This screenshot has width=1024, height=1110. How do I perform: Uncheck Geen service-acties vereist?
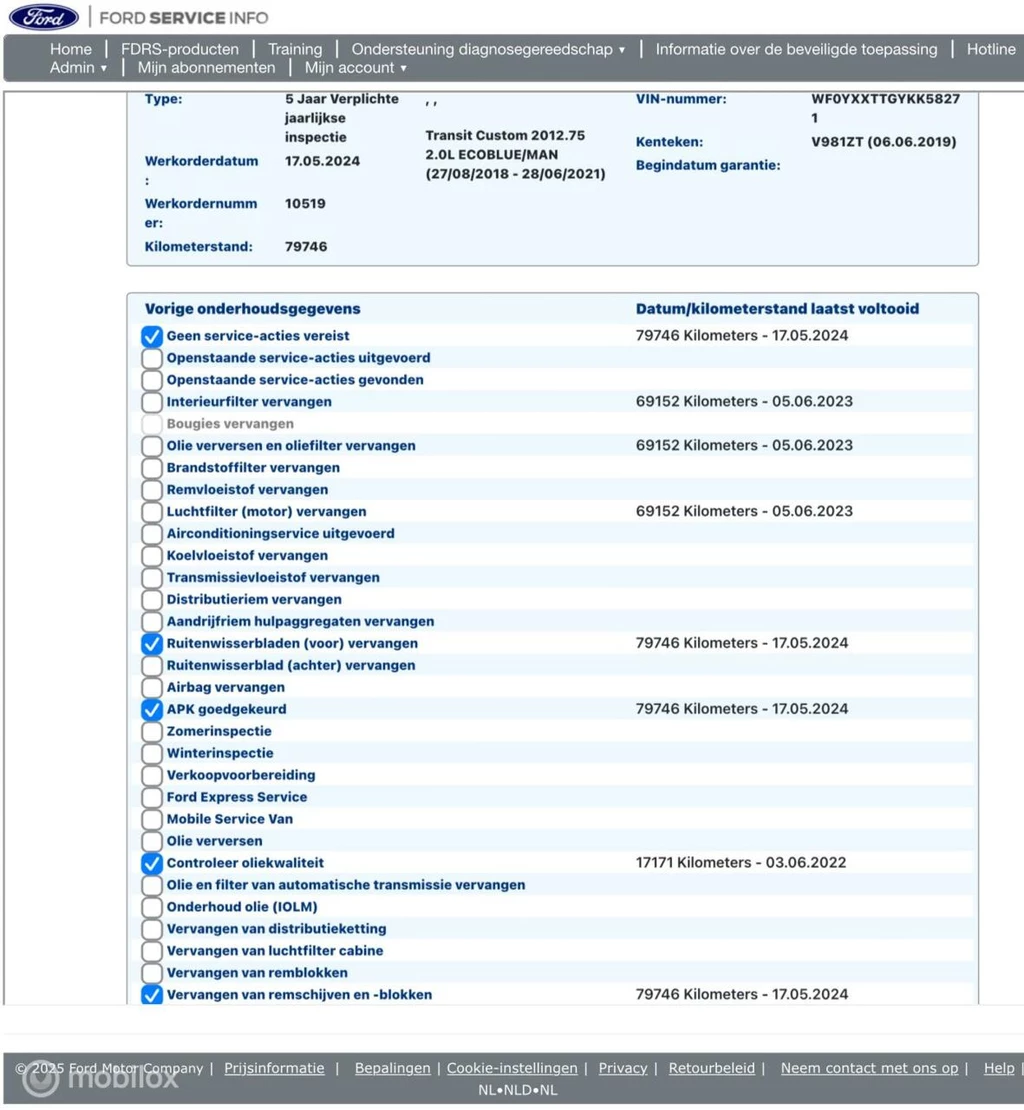click(151, 336)
